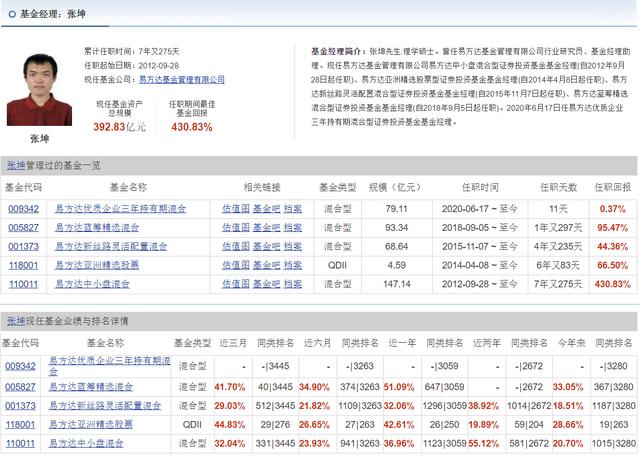This screenshot has height=456, width=640.
Task: Open 估值图 link for fund 009342
Action: [x=236, y=209]
